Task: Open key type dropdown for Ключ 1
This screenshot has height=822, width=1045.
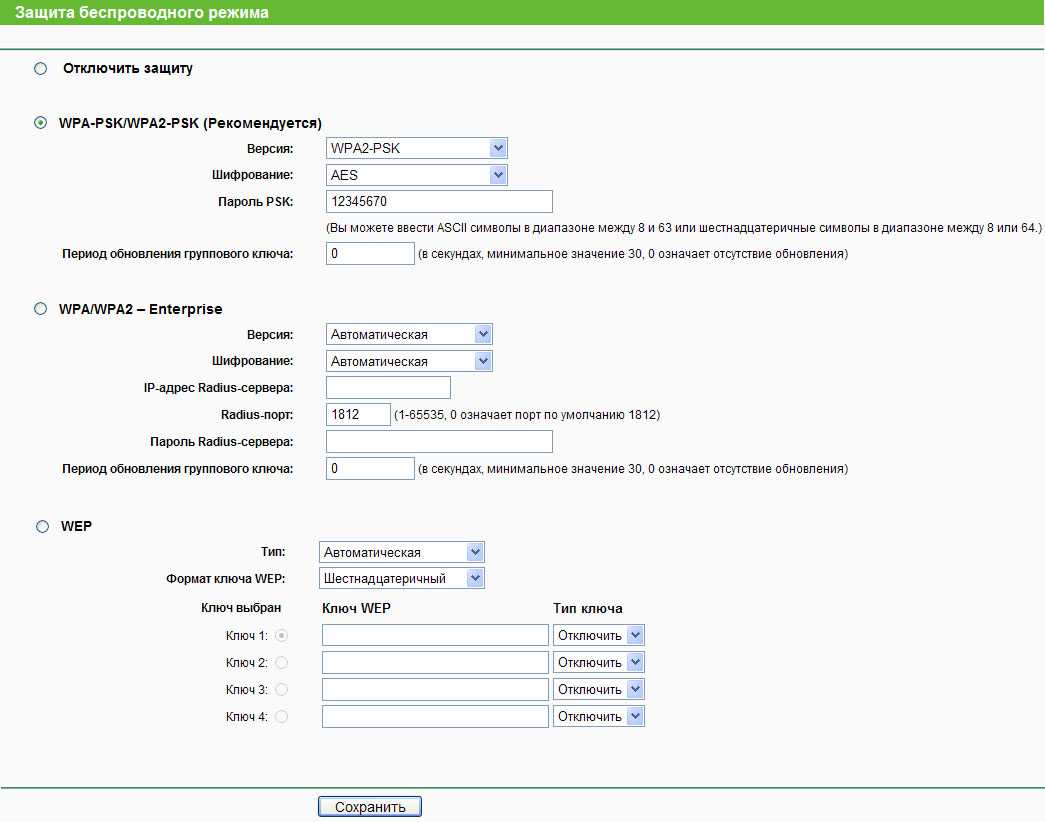Action: pyautogui.click(x=598, y=635)
